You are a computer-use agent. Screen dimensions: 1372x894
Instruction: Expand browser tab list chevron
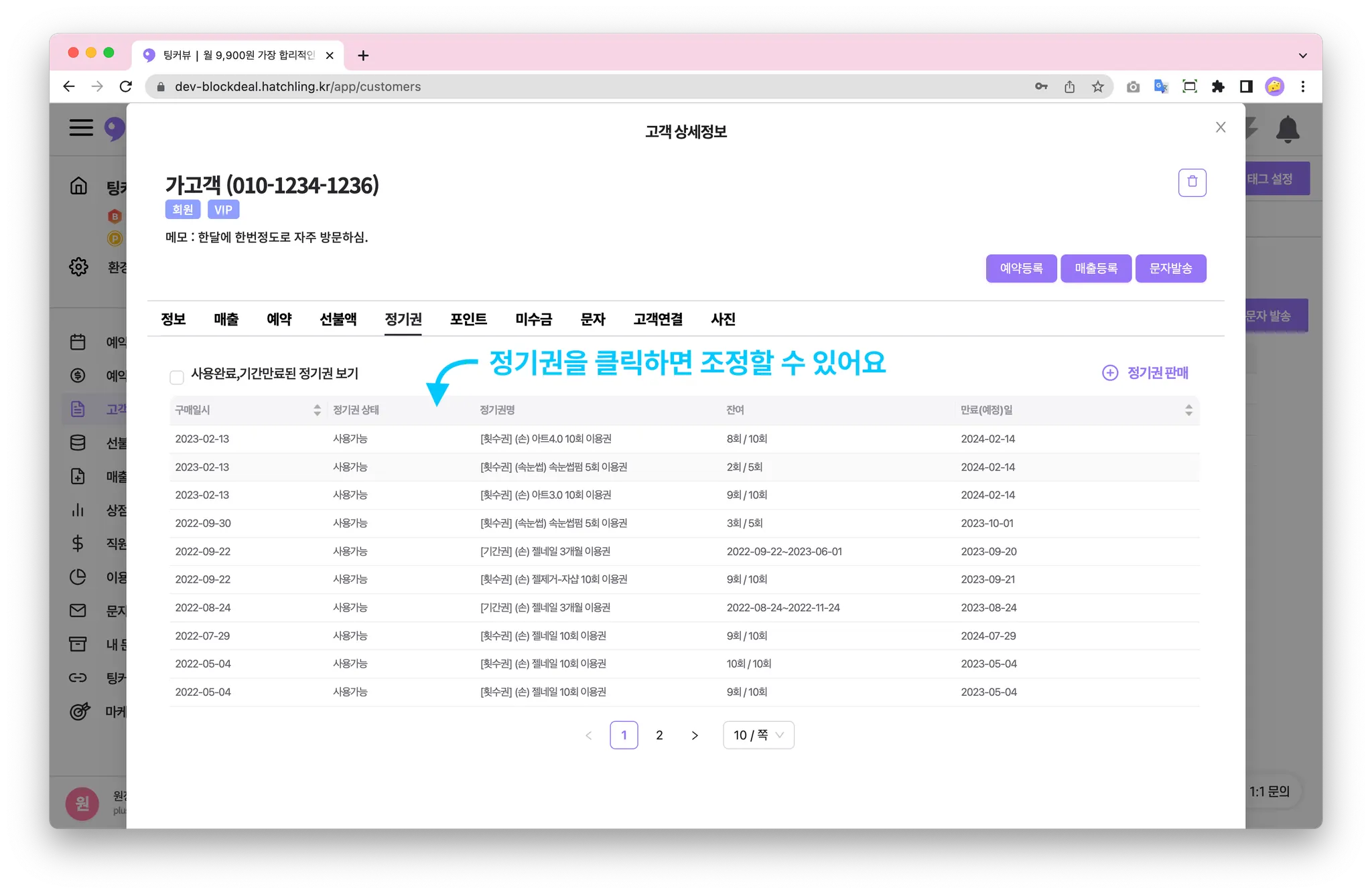pos(1302,56)
